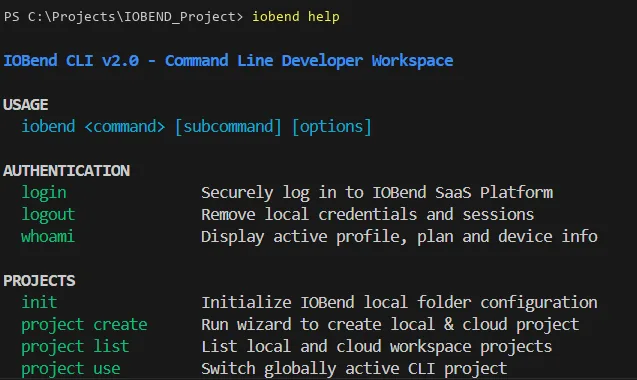Screen dimensions: 637x380
Task: Click 'List local and cloud workspace projects'
Action: (377, 347)
